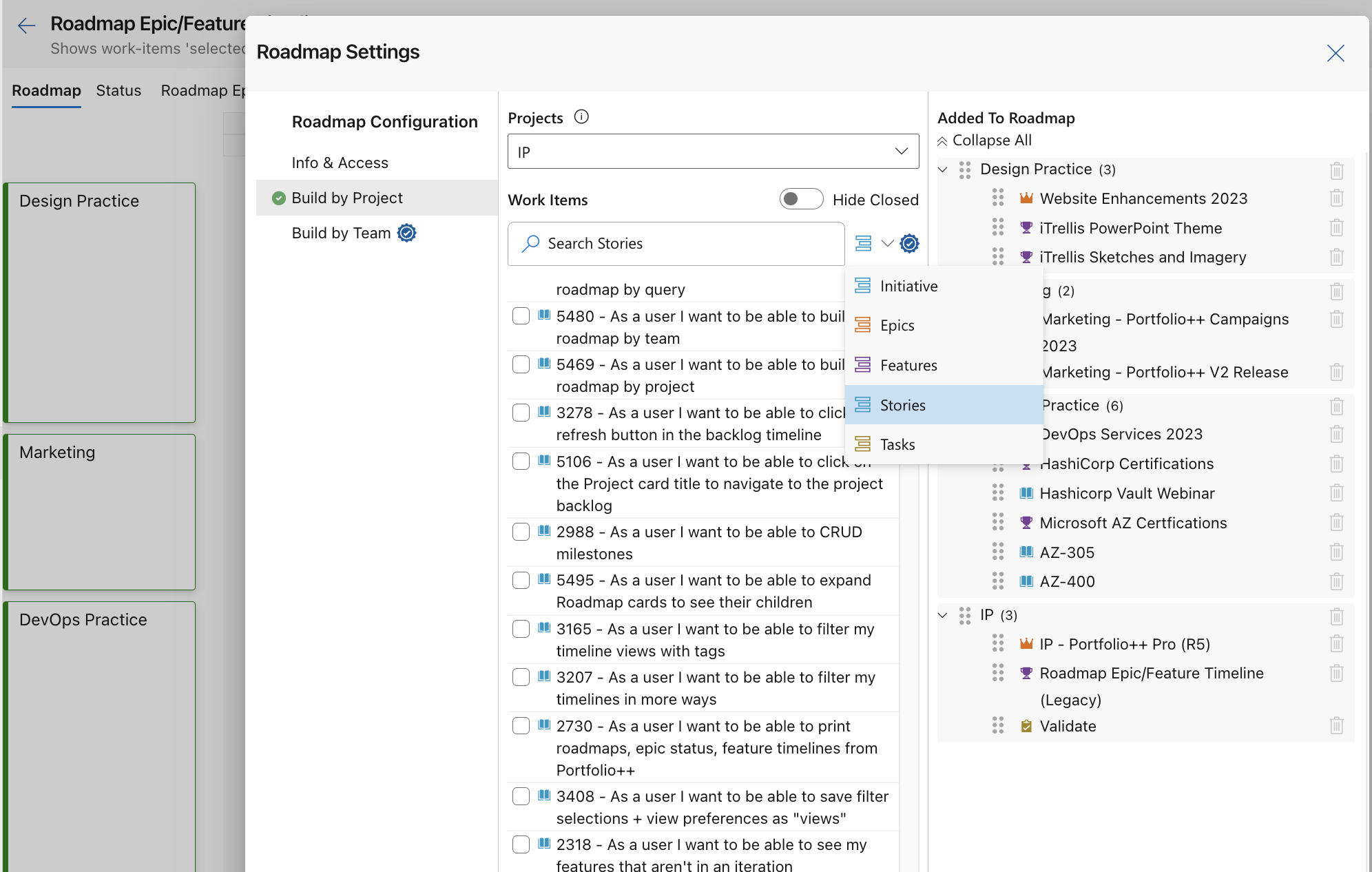Open Info & Access settings
This screenshot has width=1372, height=872.
[340, 163]
